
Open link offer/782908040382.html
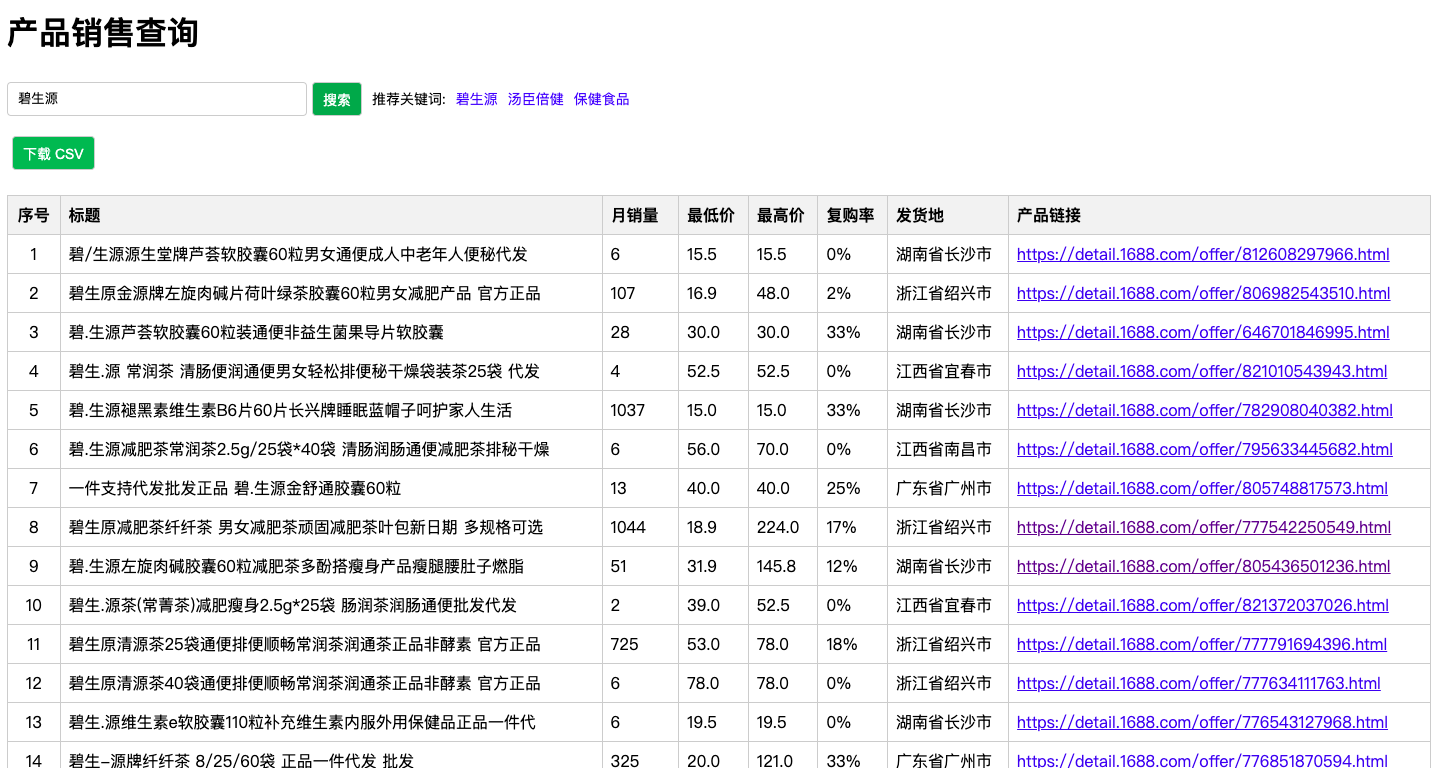[x=1205, y=410]
